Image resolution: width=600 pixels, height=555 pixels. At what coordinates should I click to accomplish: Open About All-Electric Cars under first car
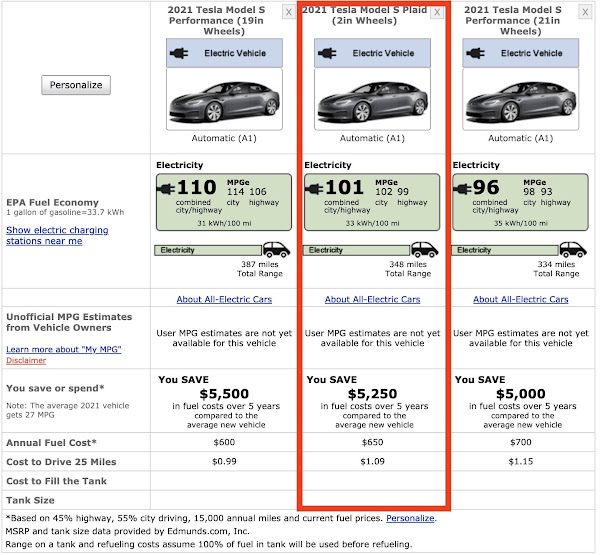(225, 299)
